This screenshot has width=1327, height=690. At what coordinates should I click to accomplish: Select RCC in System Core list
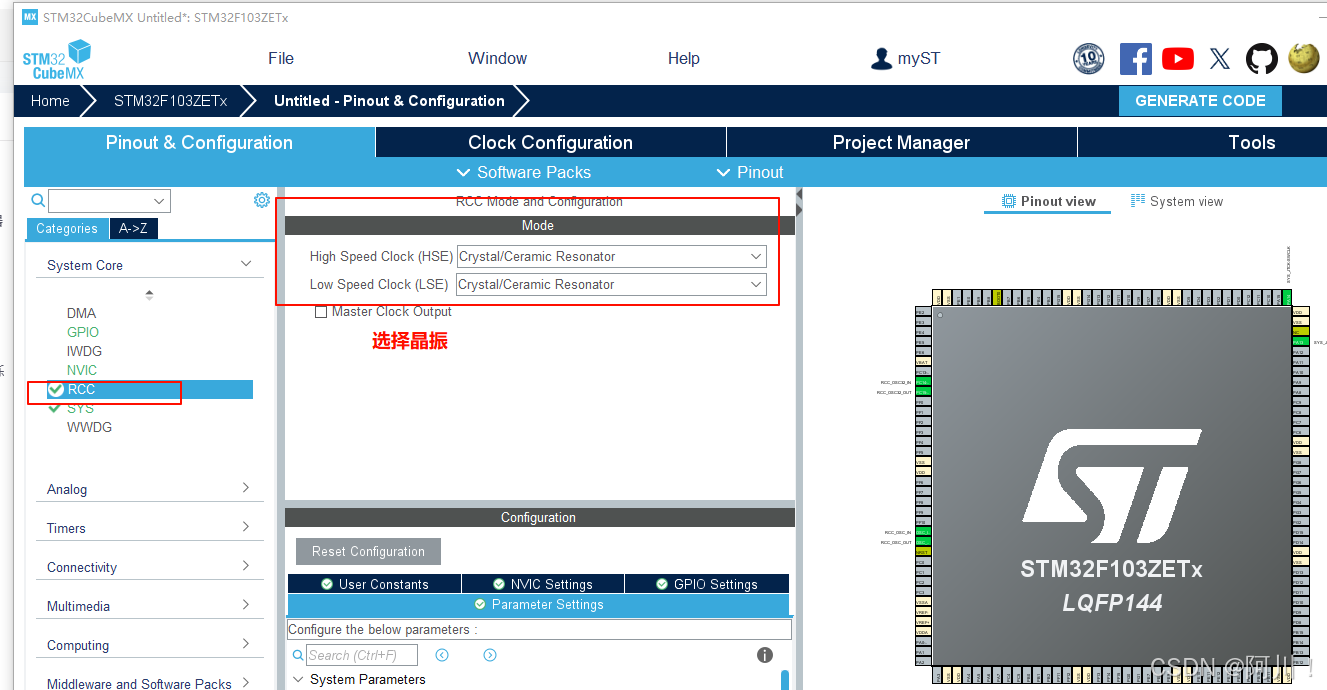tap(150, 389)
